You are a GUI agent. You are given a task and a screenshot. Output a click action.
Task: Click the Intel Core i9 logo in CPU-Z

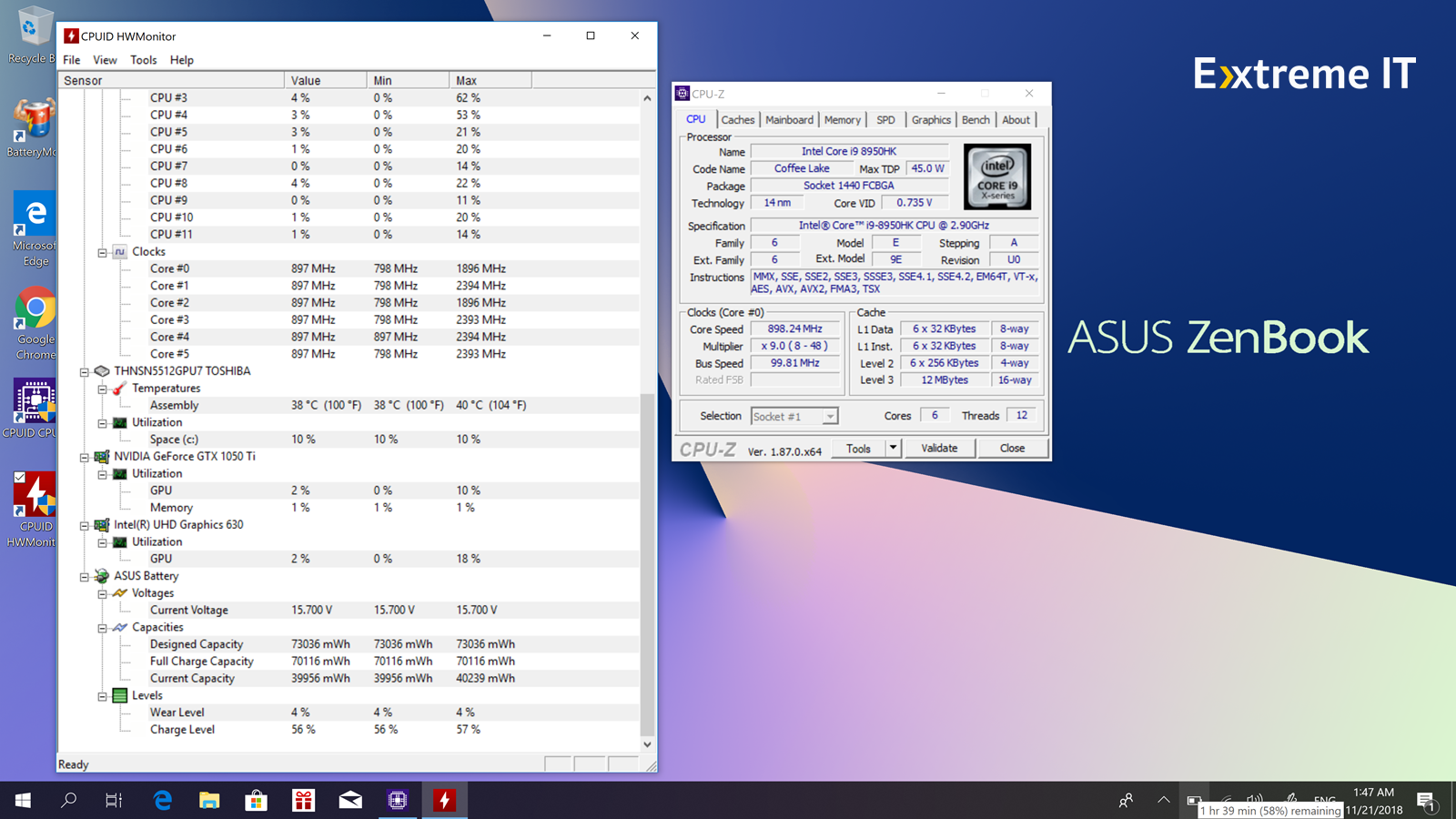[997, 177]
